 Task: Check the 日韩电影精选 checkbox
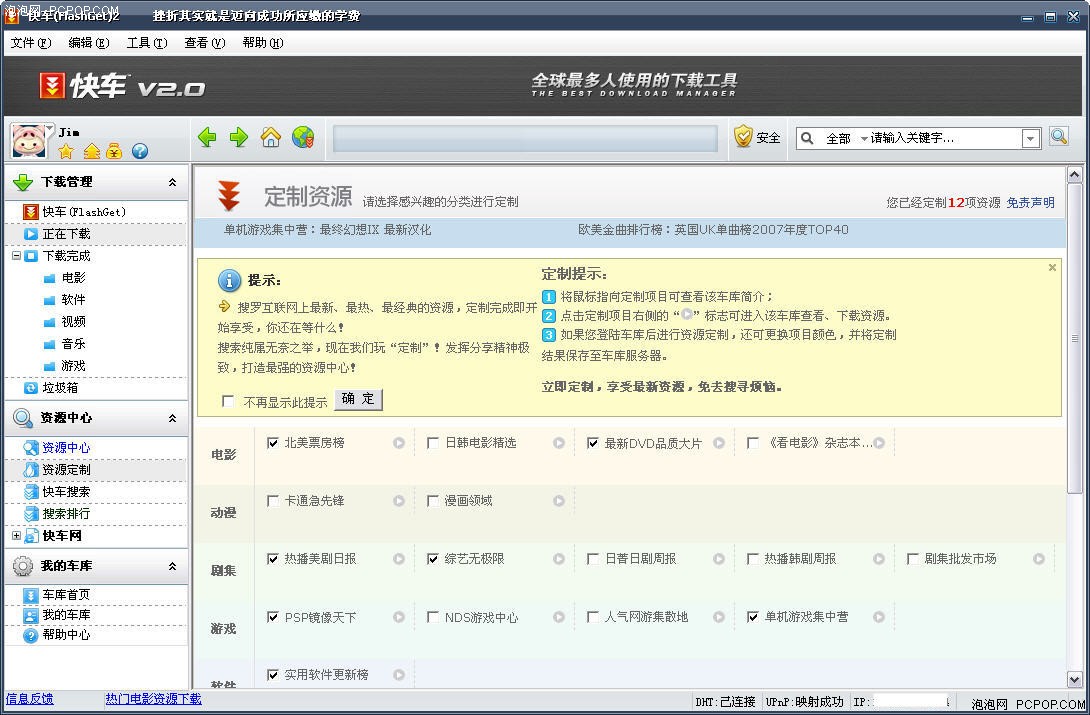tap(432, 443)
